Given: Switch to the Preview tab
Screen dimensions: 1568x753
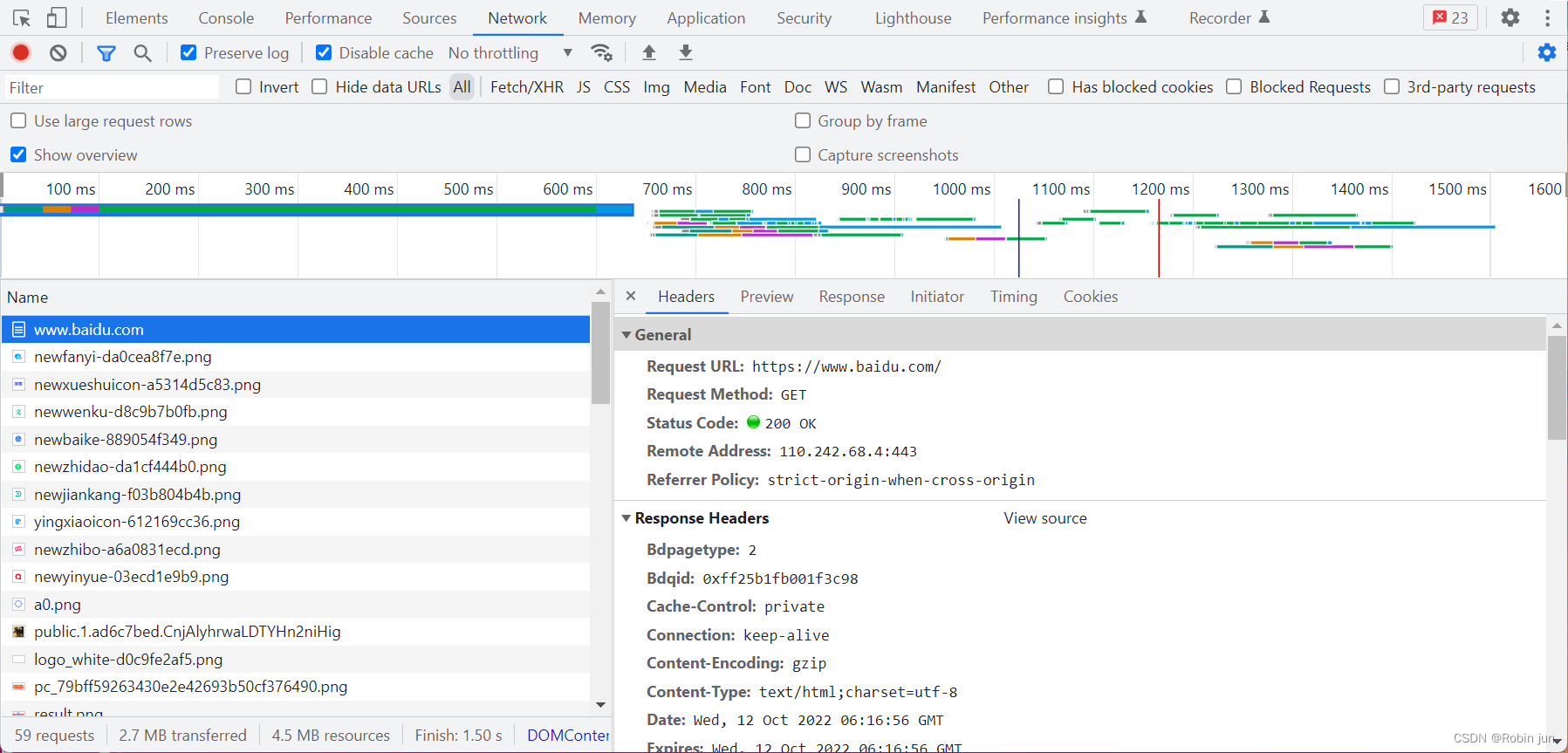Looking at the screenshot, I should coord(767,297).
